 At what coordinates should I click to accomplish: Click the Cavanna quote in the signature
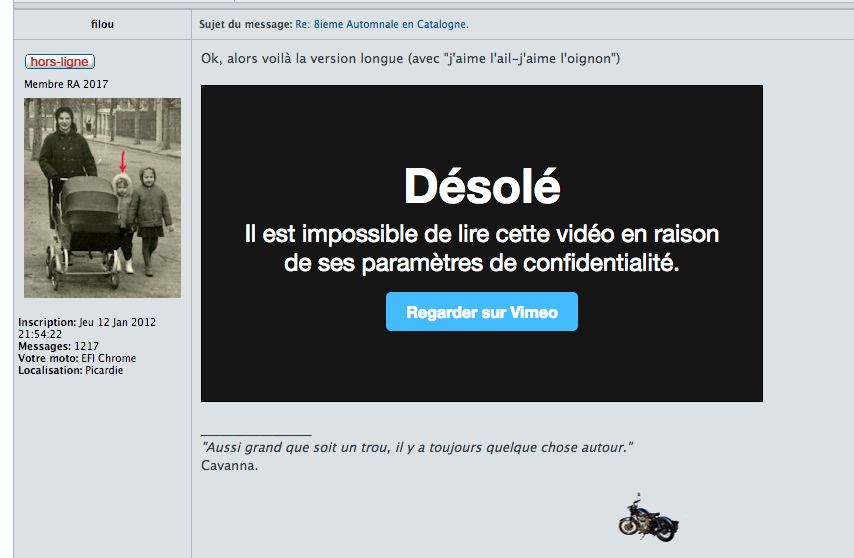(x=417, y=447)
